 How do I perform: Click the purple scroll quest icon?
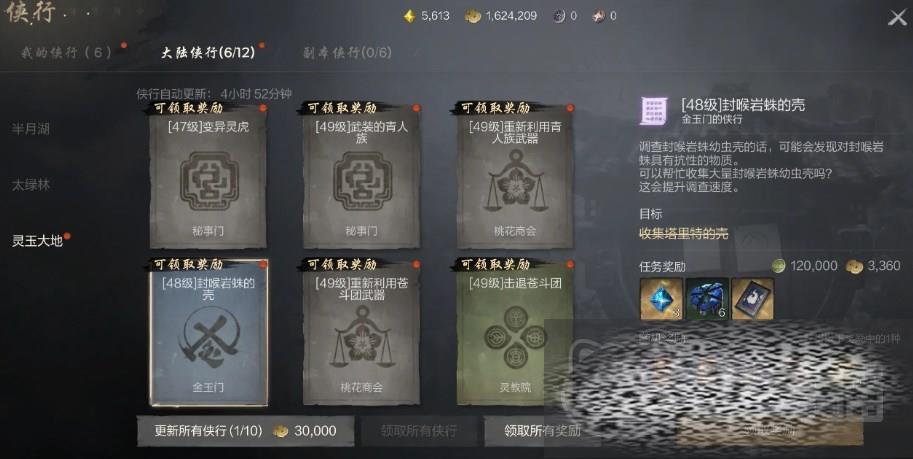pyautogui.click(x=654, y=111)
